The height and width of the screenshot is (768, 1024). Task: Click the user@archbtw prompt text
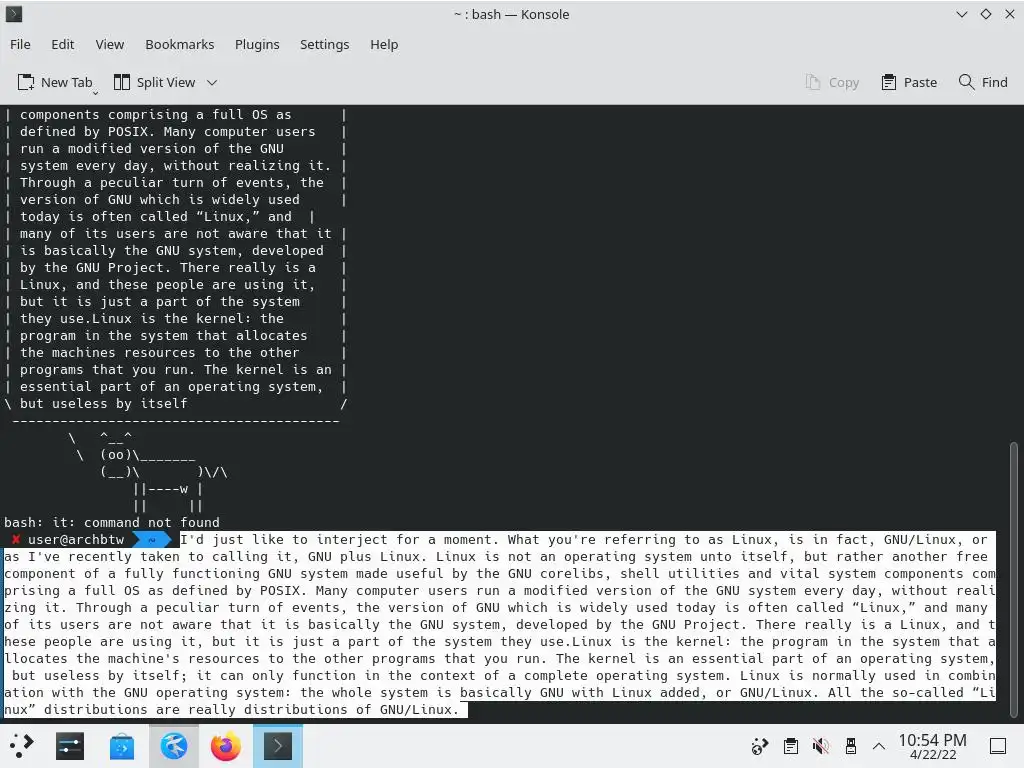coord(76,539)
